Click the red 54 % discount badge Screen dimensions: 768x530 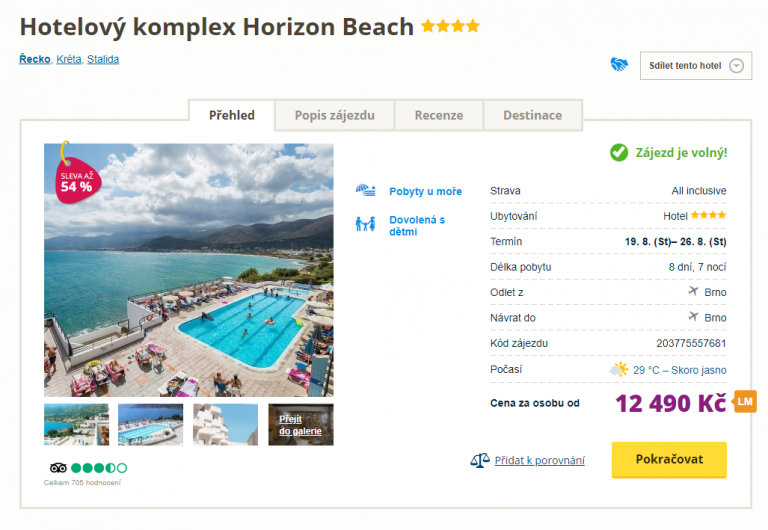pyautogui.click(x=75, y=179)
